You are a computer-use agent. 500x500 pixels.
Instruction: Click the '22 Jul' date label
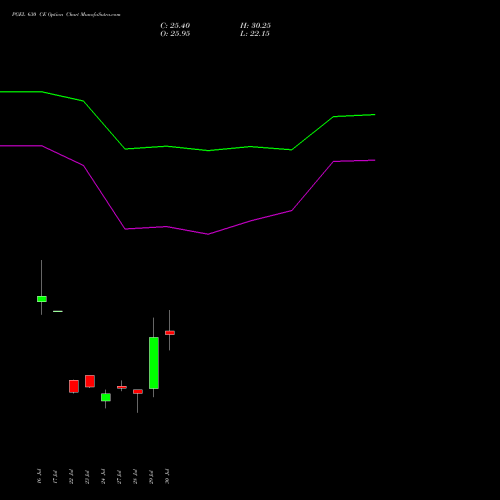71,476
